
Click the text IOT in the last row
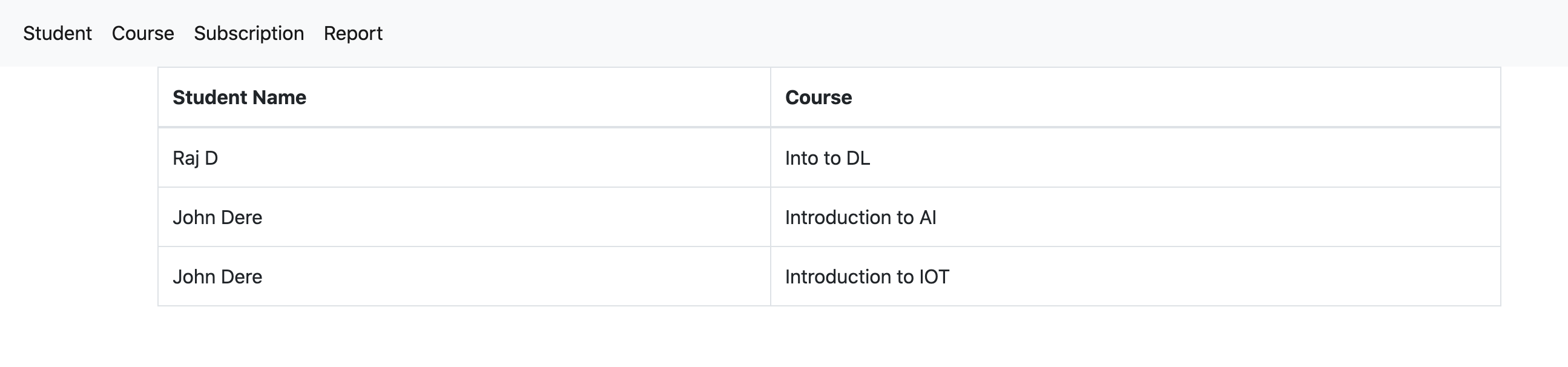click(934, 277)
